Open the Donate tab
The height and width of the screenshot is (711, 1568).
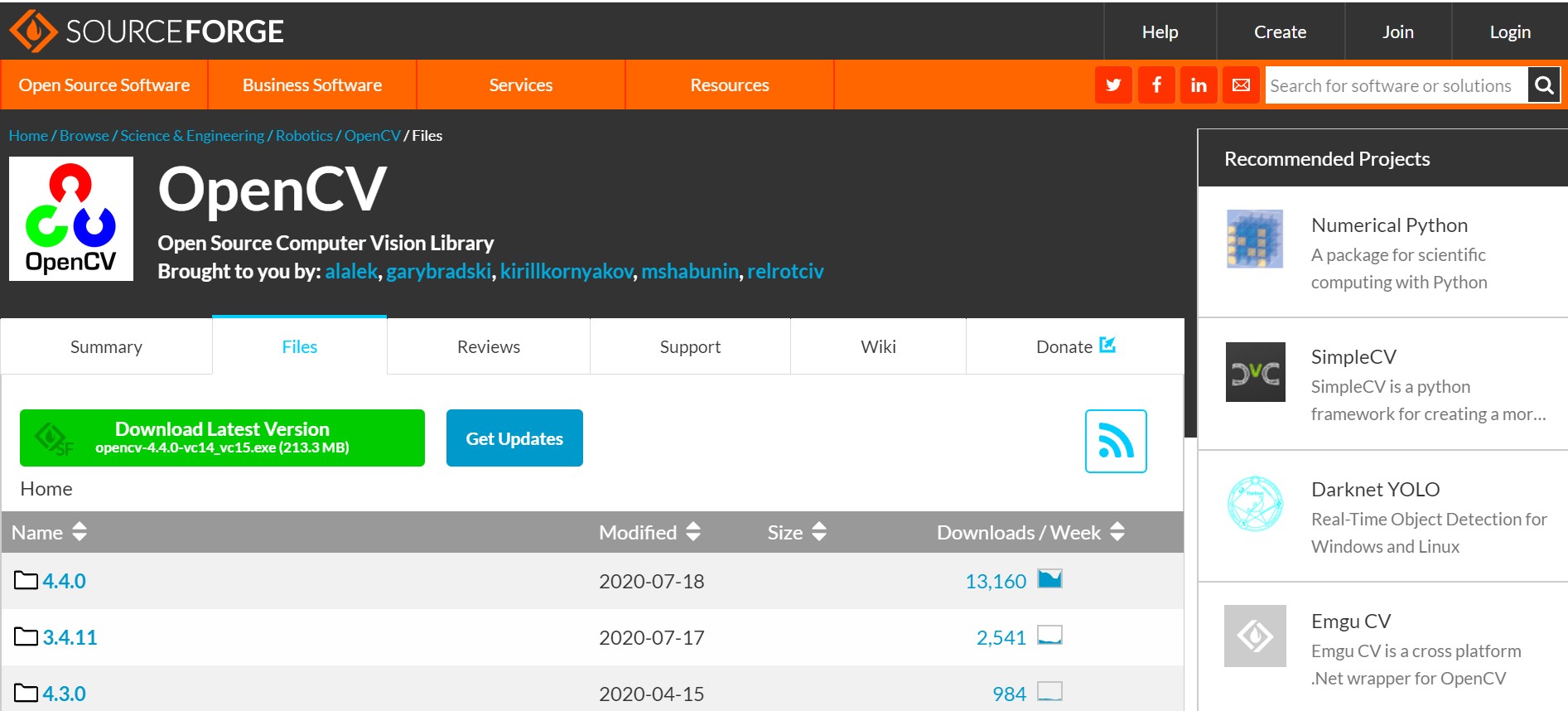point(1075,346)
